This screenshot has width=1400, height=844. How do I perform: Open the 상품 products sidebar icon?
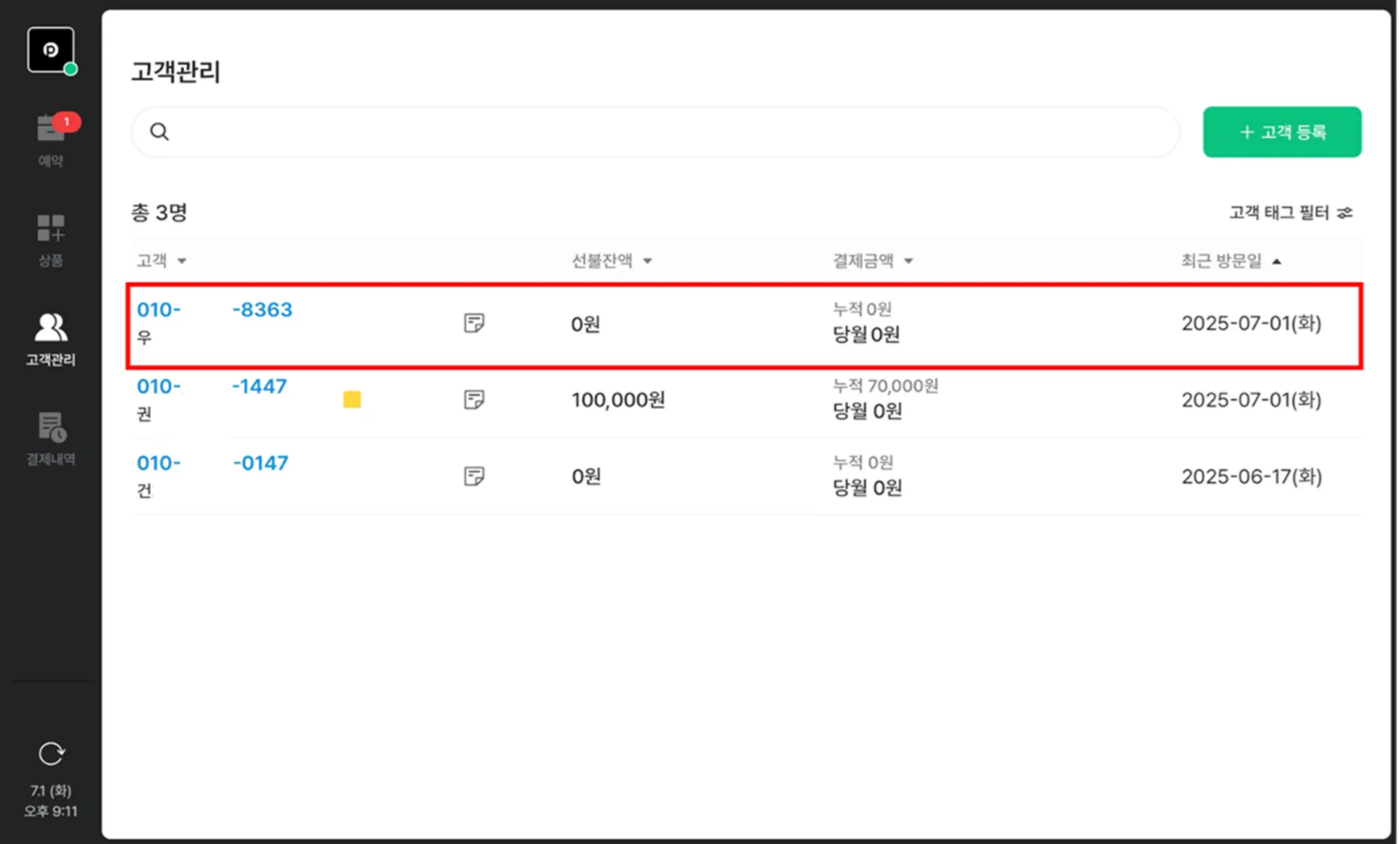tap(50, 240)
